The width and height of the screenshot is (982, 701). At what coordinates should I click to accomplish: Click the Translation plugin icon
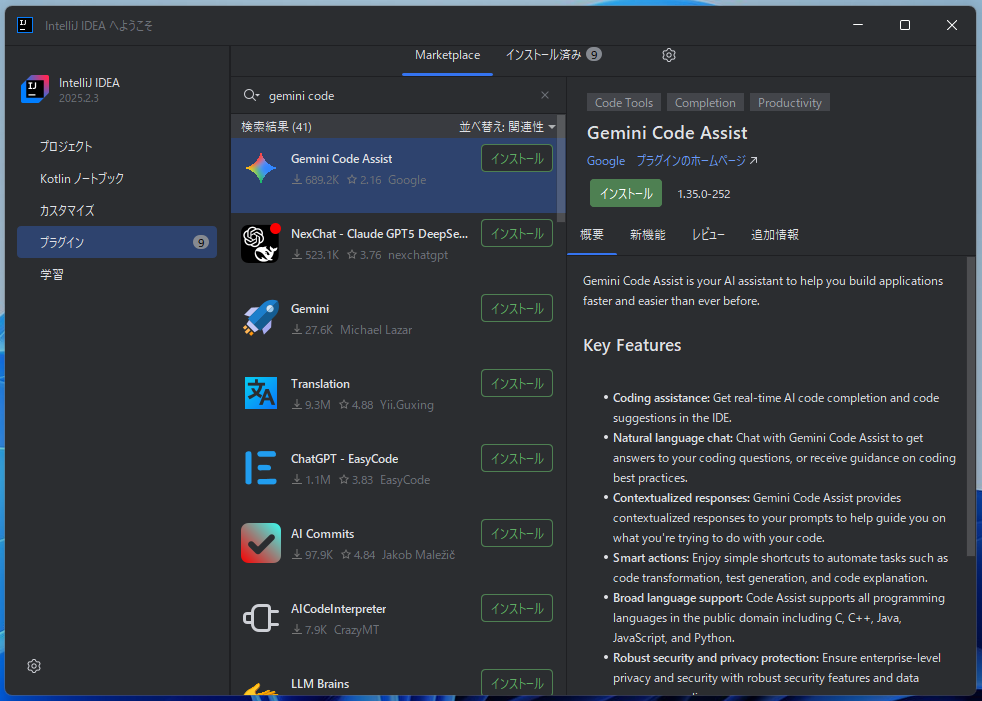[x=261, y=393]
